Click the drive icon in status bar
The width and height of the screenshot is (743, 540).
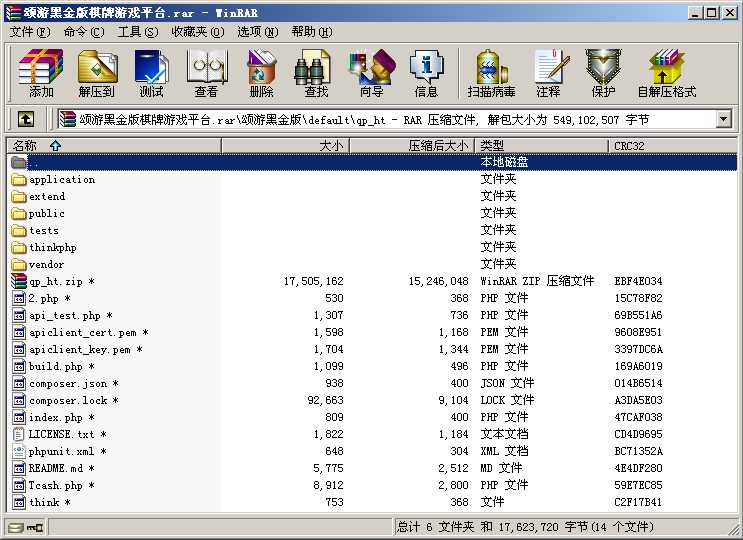tap(16, 527)
